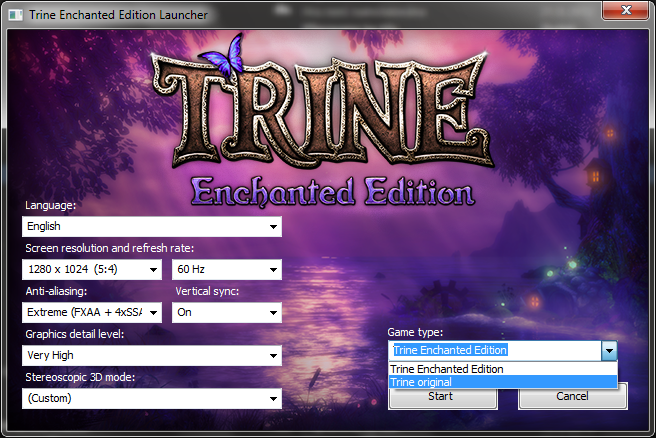This screenshot has width=656, height=438.
Task: Open Graphics detail level dropdown Very High
Action: [x=152, y=356]
